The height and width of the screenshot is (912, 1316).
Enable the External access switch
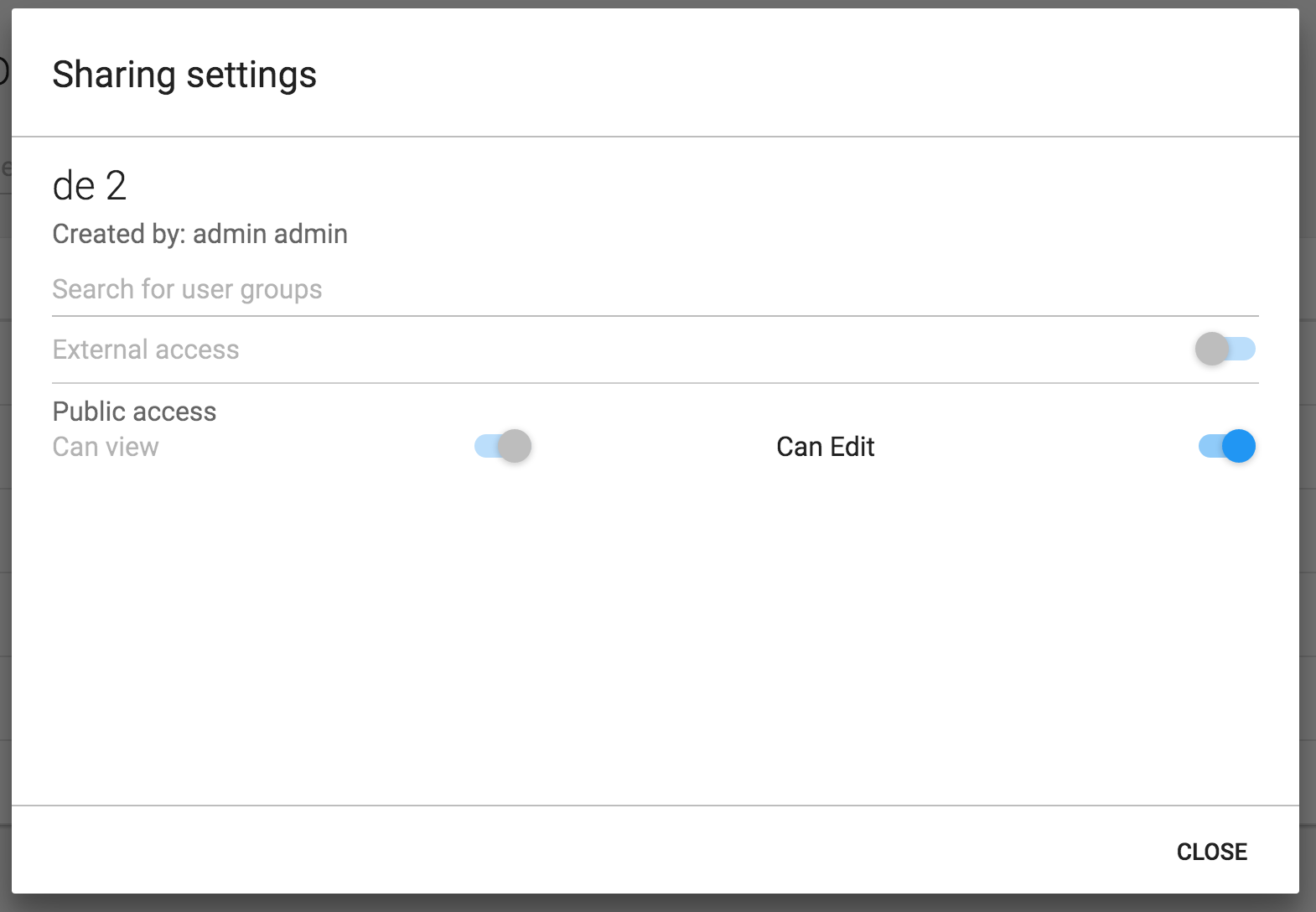[x=1225, y=349]
